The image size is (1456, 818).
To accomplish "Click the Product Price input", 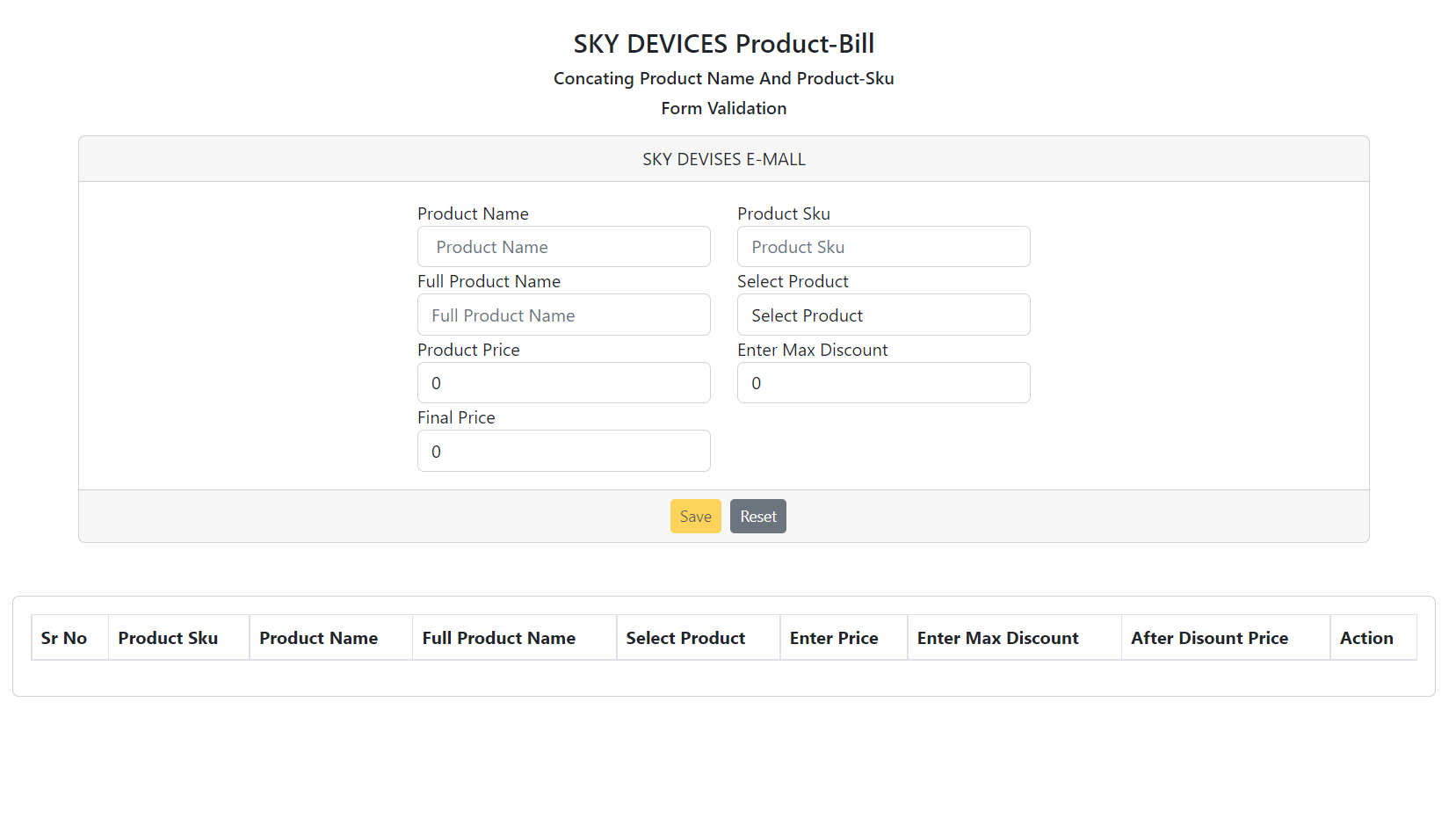I will [563, 383].
